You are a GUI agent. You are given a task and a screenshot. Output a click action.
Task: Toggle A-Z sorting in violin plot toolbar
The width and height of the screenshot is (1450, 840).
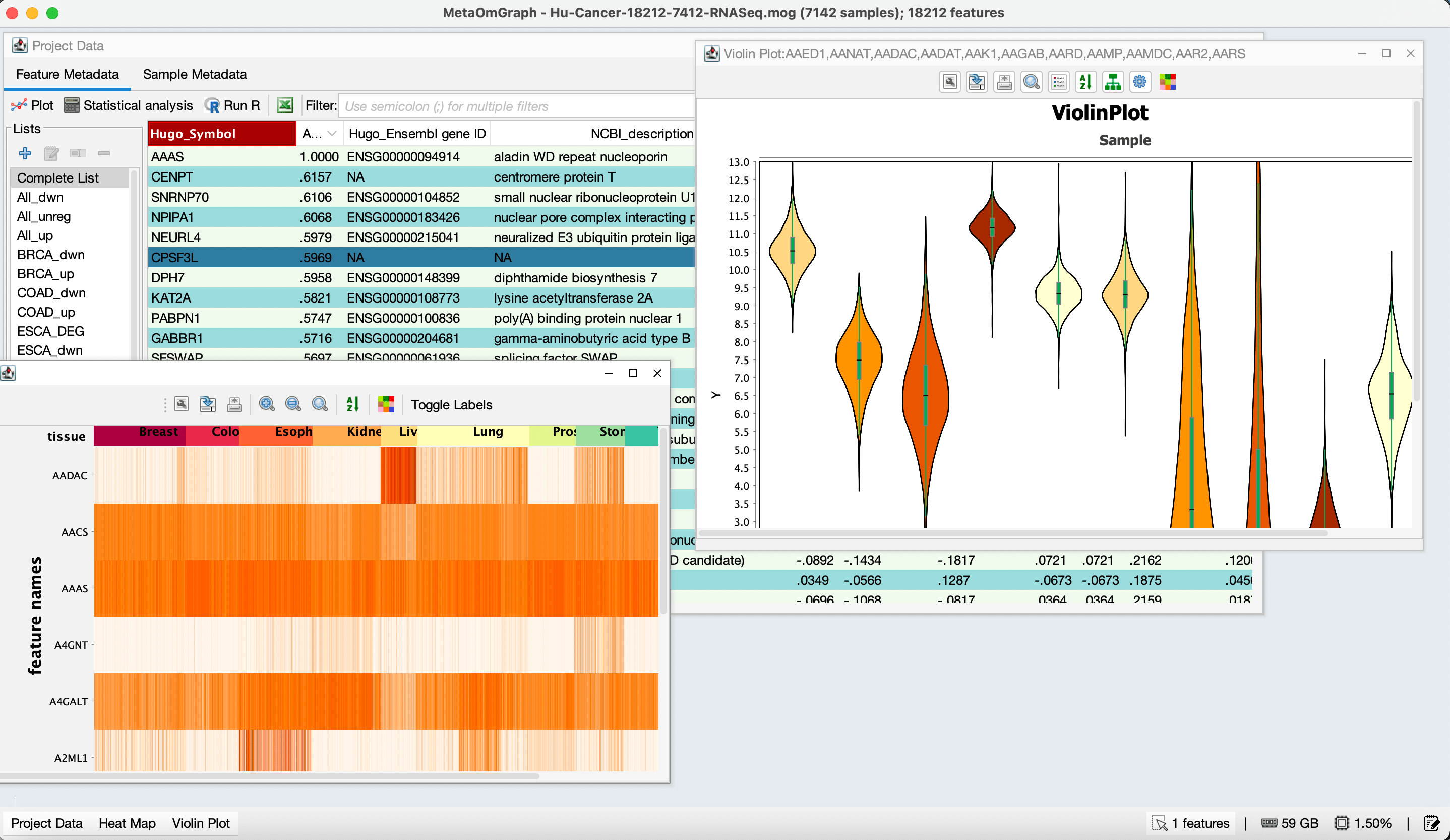[x=1085, y=82]
